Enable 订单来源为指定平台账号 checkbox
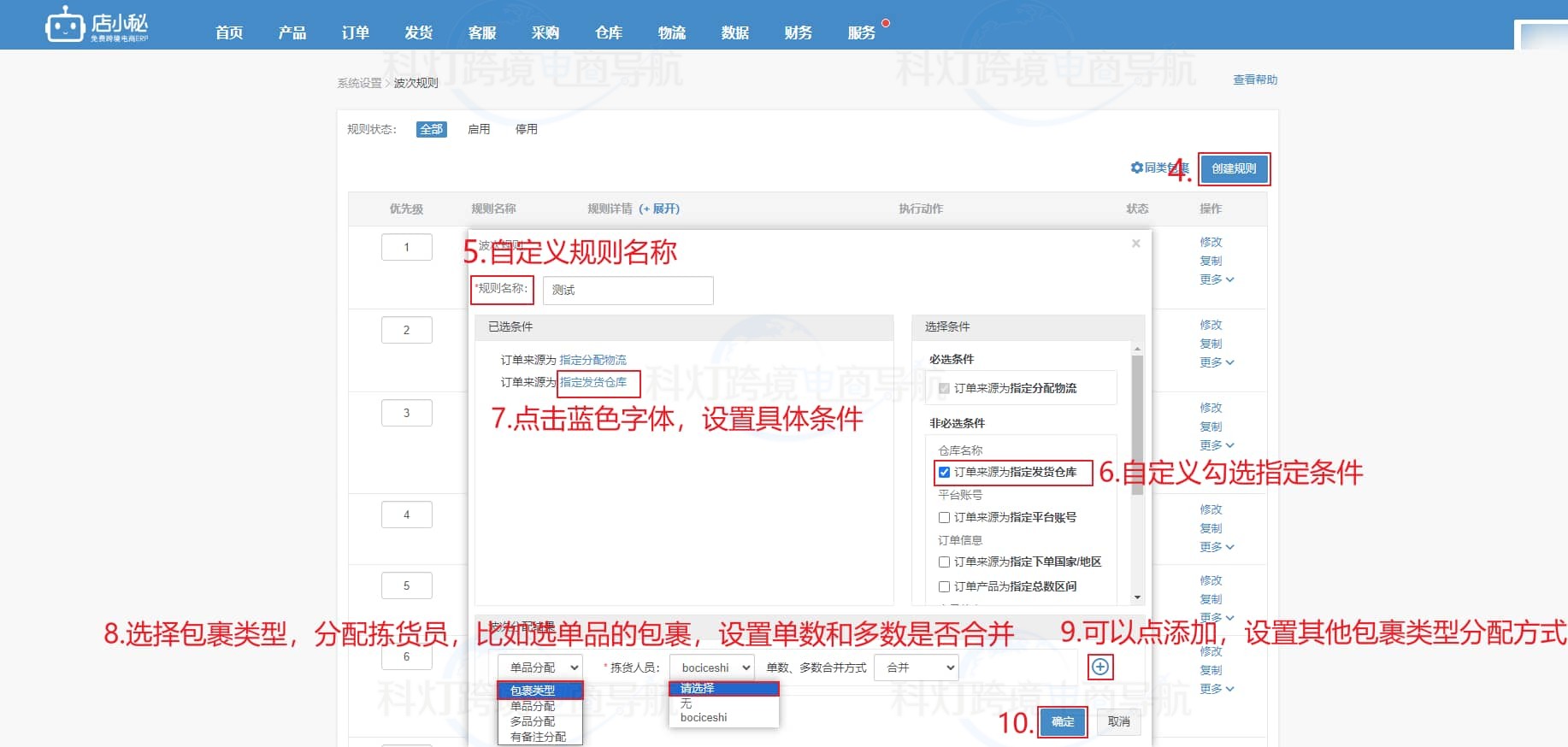Screen dimensions: 1568x747 [x=944, y=517]
